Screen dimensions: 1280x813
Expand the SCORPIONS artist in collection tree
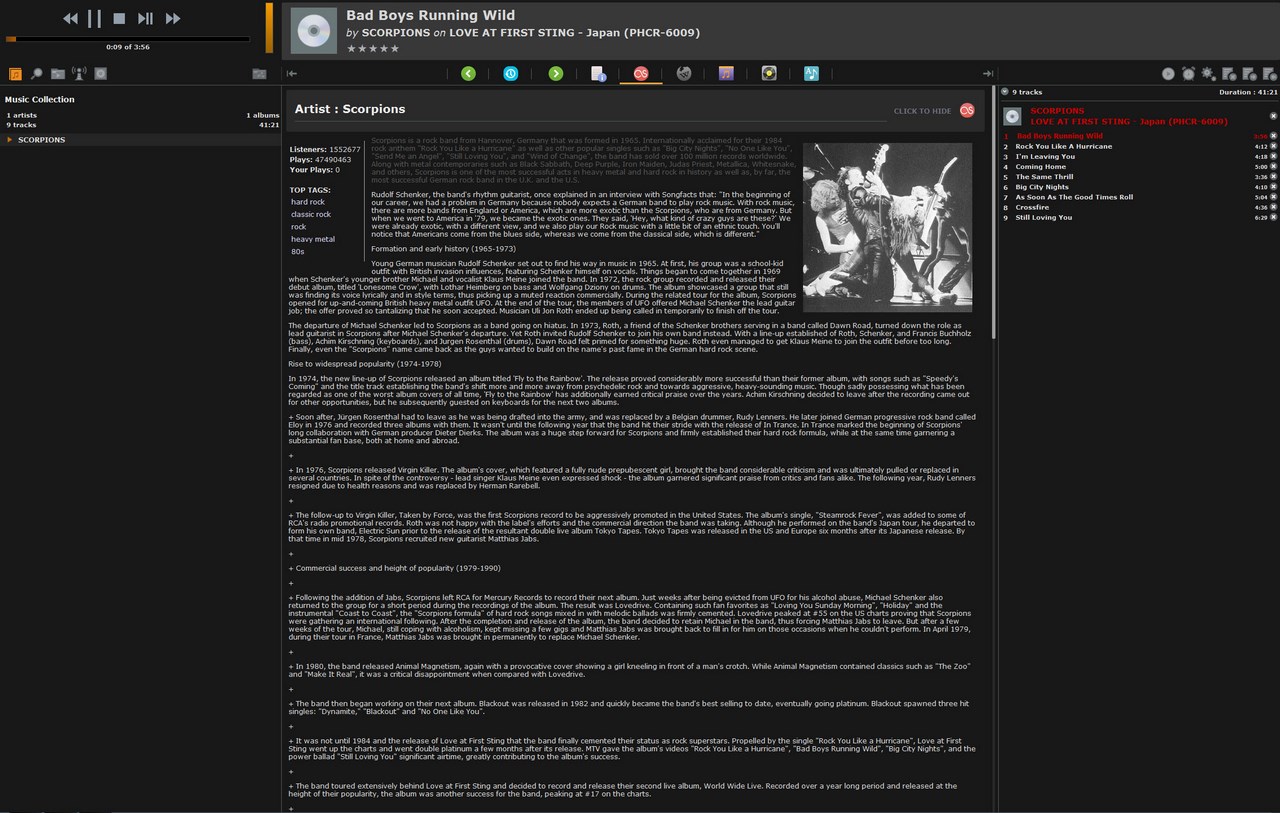[10, 140]
